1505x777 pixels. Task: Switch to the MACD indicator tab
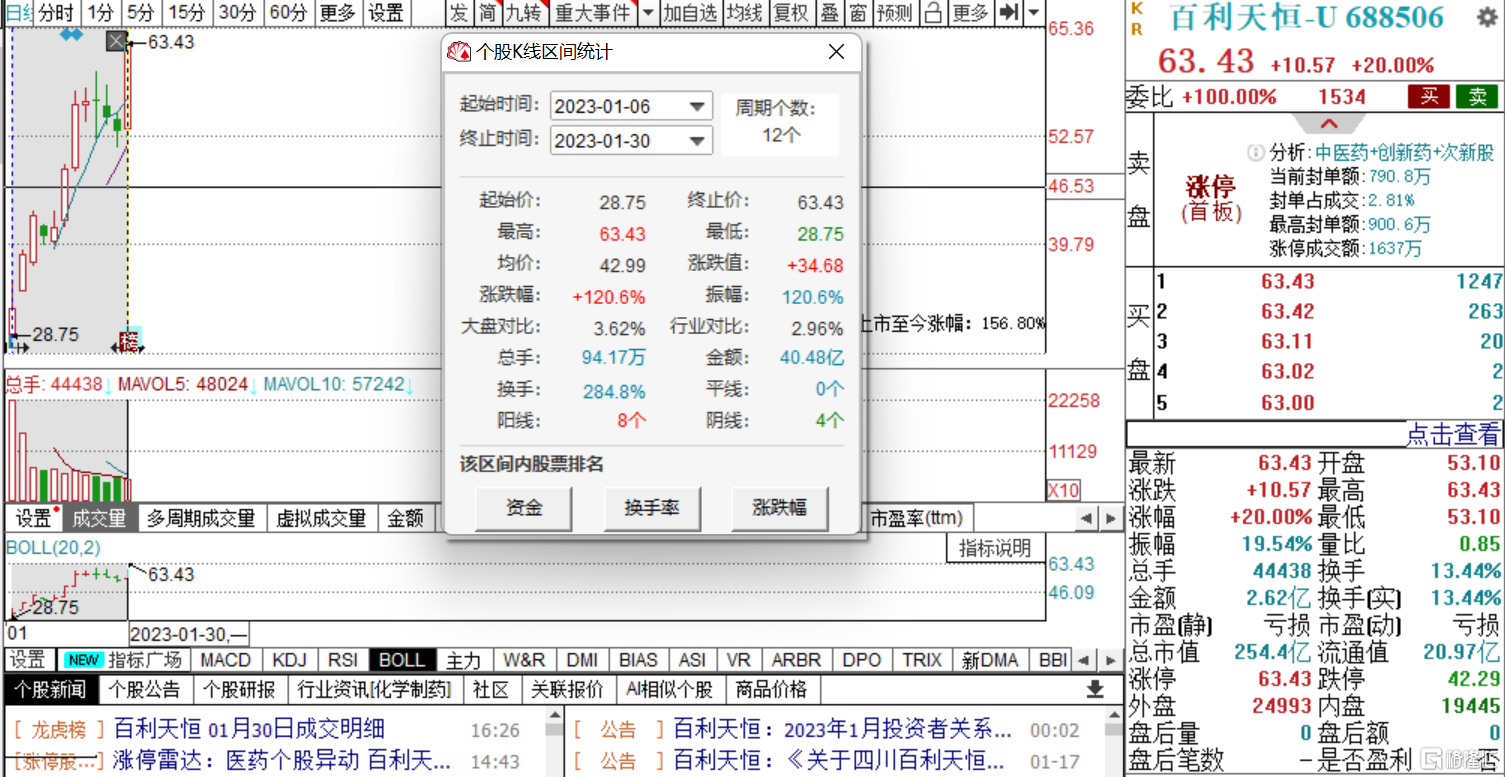(x=225, y=660)
